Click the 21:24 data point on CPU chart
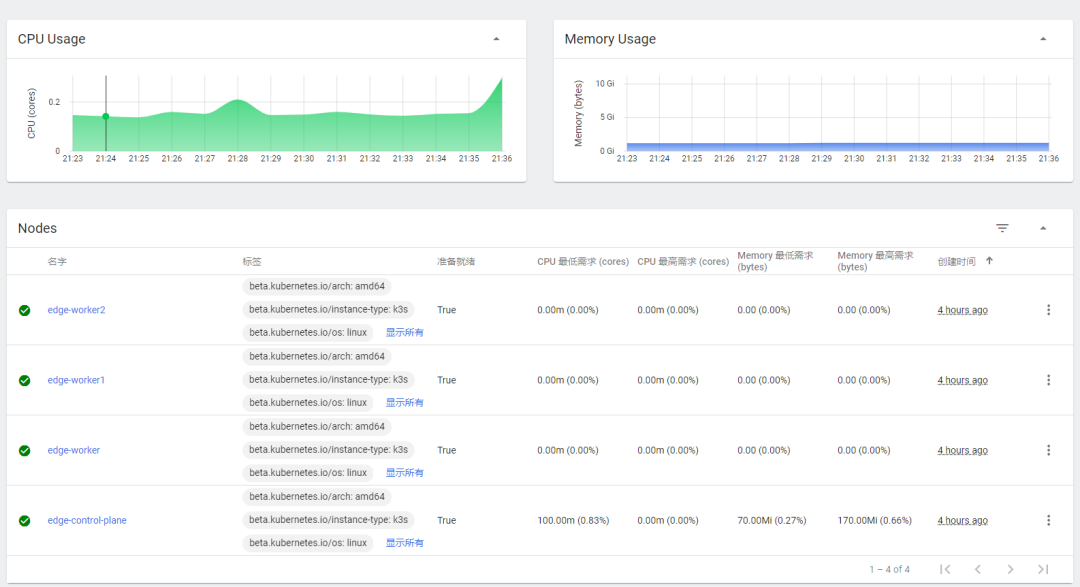Screen dimensions: 1080x587 [x=105, y=117]
